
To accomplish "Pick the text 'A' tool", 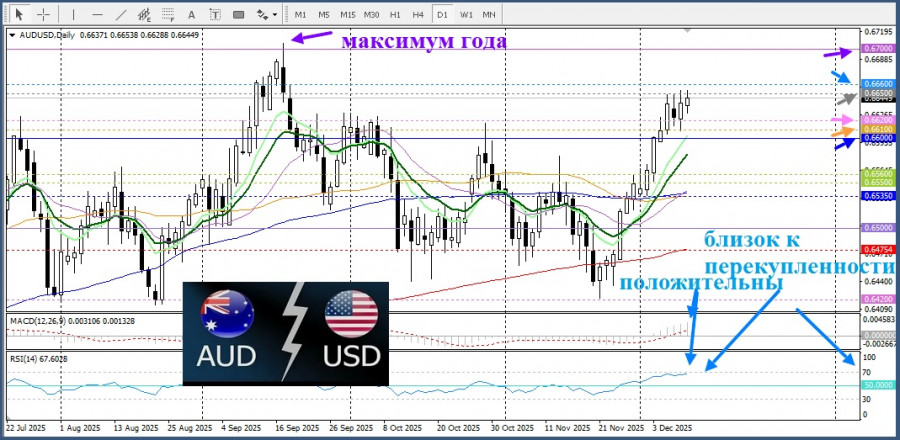I will pos(191,14).
